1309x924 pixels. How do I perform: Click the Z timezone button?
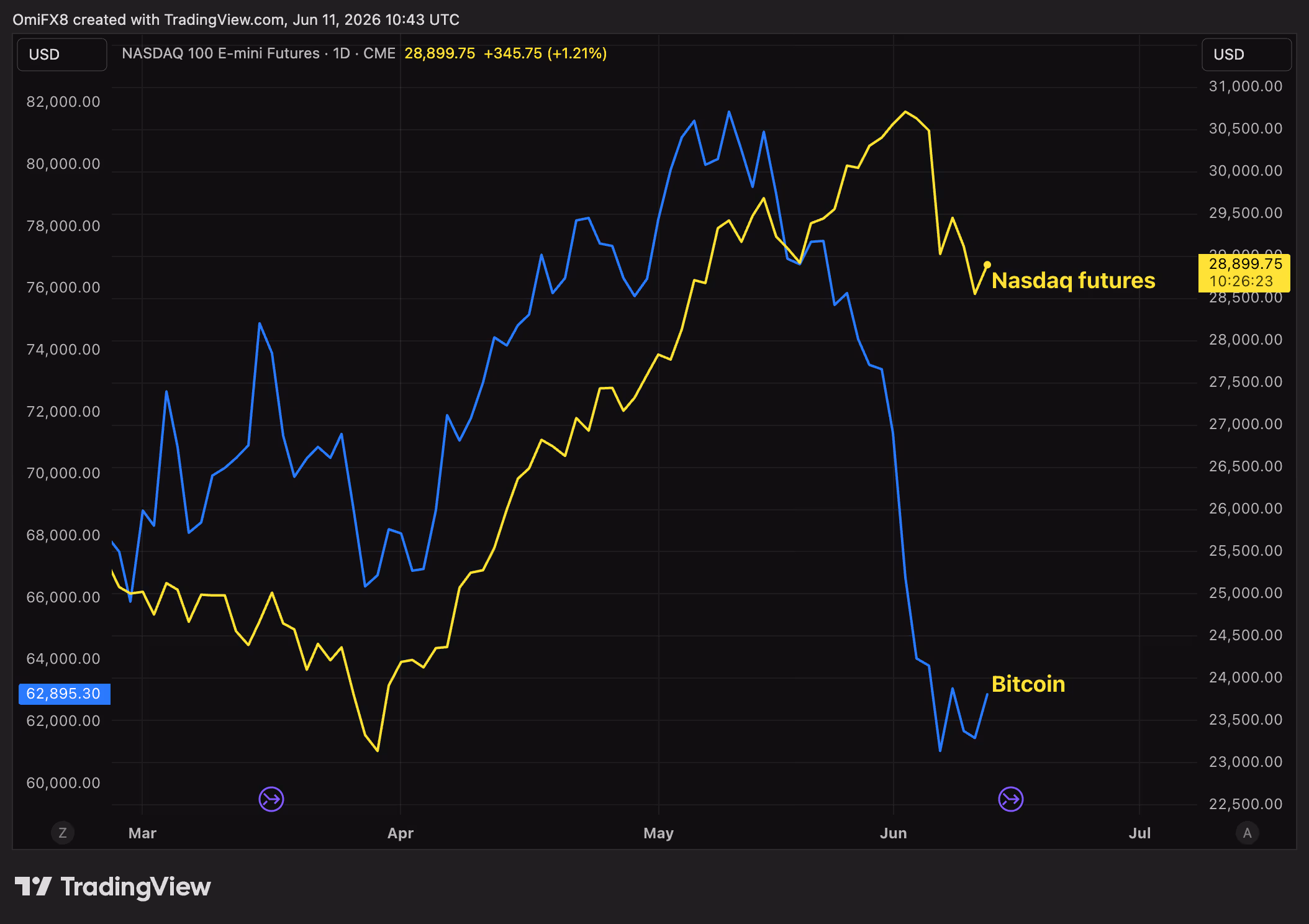63,833
